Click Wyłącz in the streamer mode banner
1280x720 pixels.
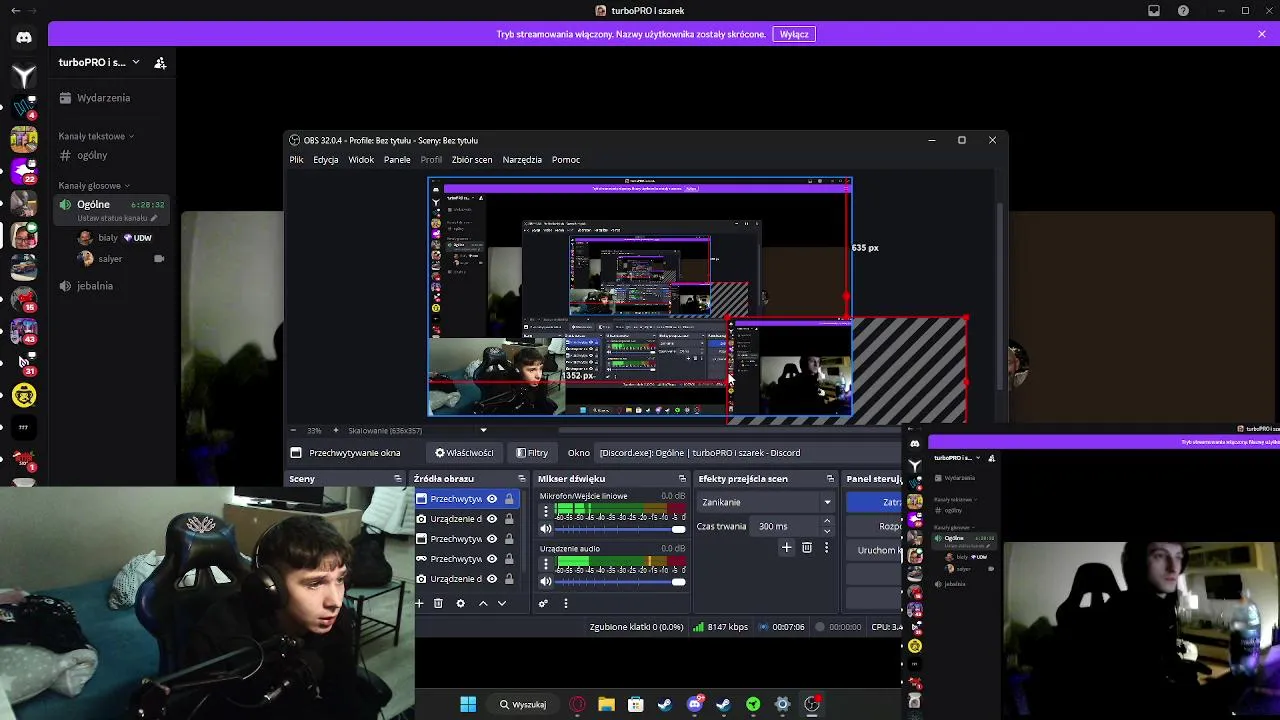(x=794, y=34)
